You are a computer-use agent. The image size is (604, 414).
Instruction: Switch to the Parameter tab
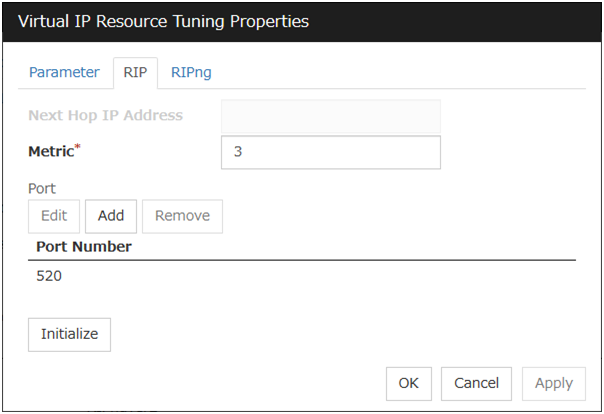pos(64,72)
